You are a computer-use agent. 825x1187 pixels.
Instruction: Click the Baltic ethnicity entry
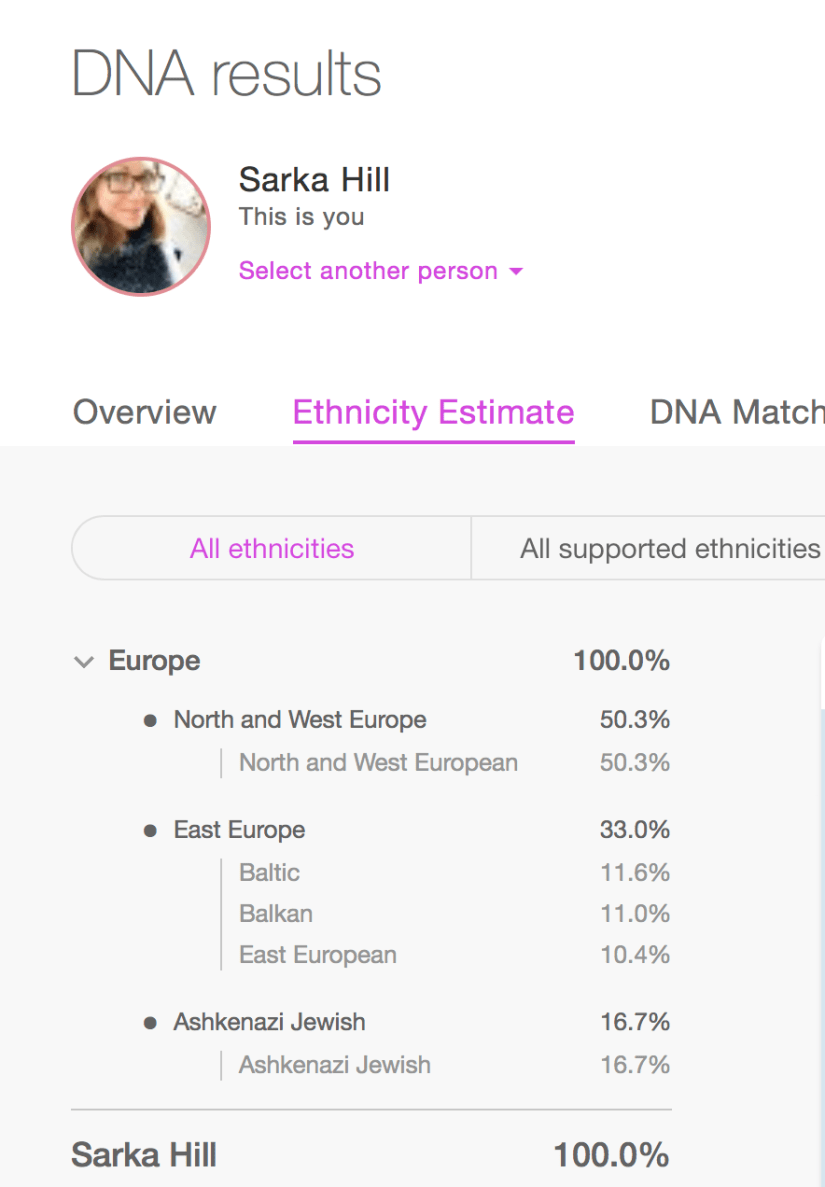(x=269, y=873)
